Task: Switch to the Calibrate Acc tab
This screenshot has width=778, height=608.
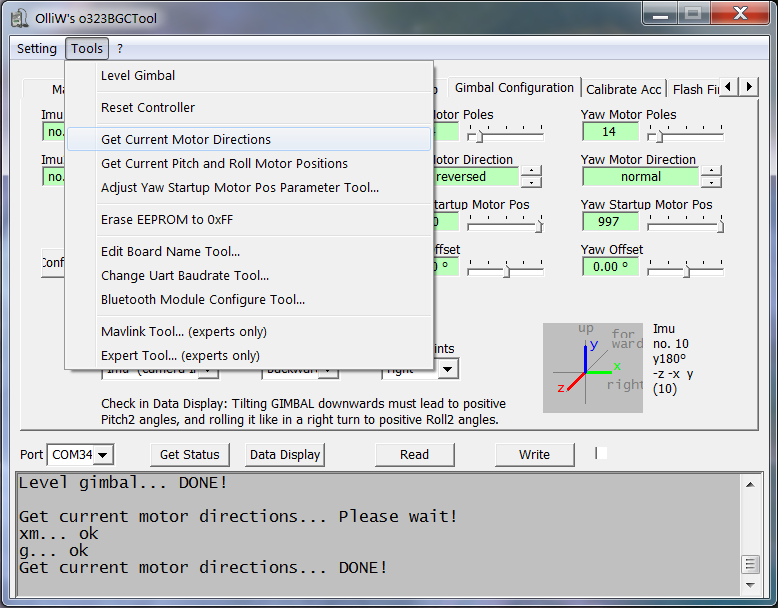Action: pyautogui.click(x=623, y=89)
